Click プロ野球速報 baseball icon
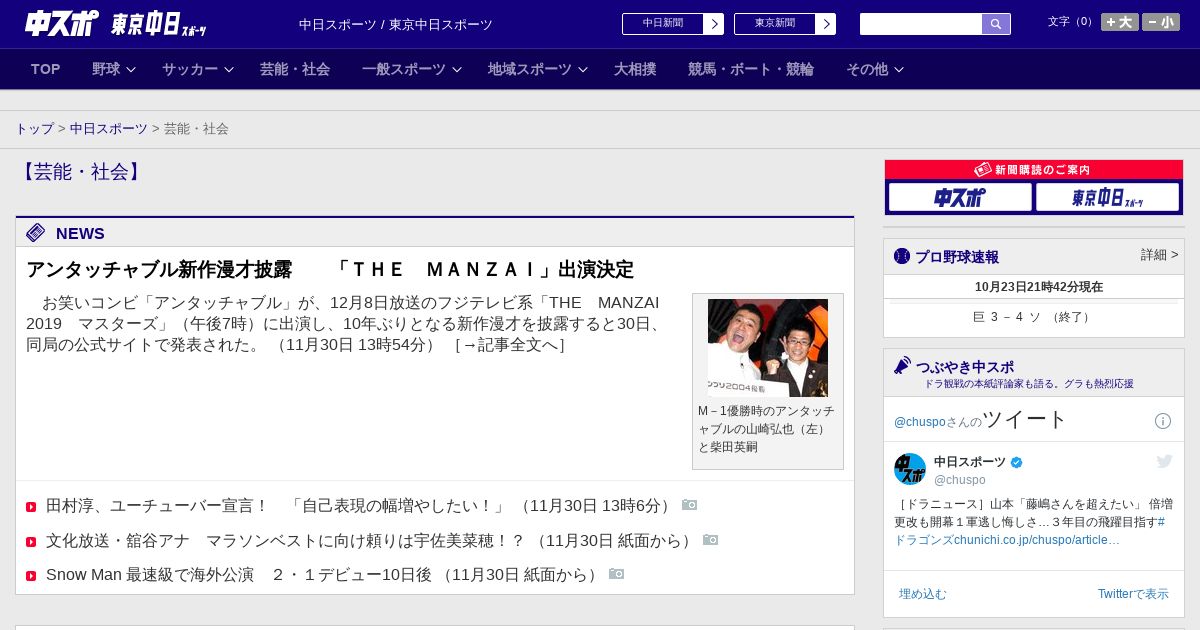The width and height of the screenshot is (1200, 630). click(902, 256)
